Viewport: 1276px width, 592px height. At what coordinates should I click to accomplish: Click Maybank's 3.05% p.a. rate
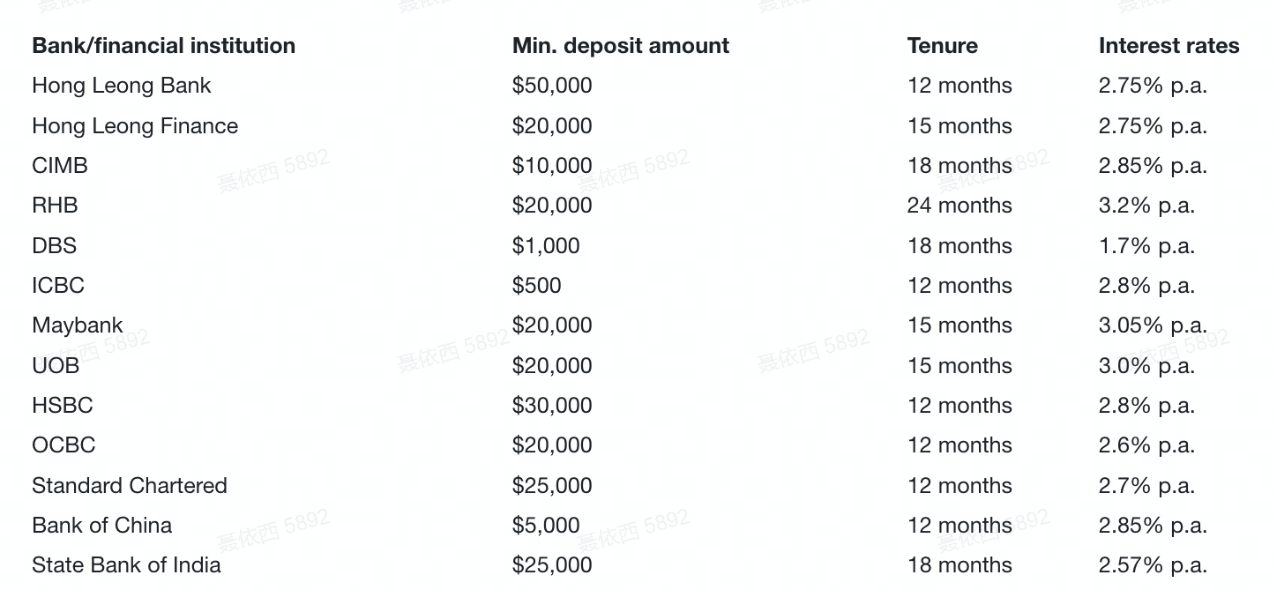[1152, 326]
